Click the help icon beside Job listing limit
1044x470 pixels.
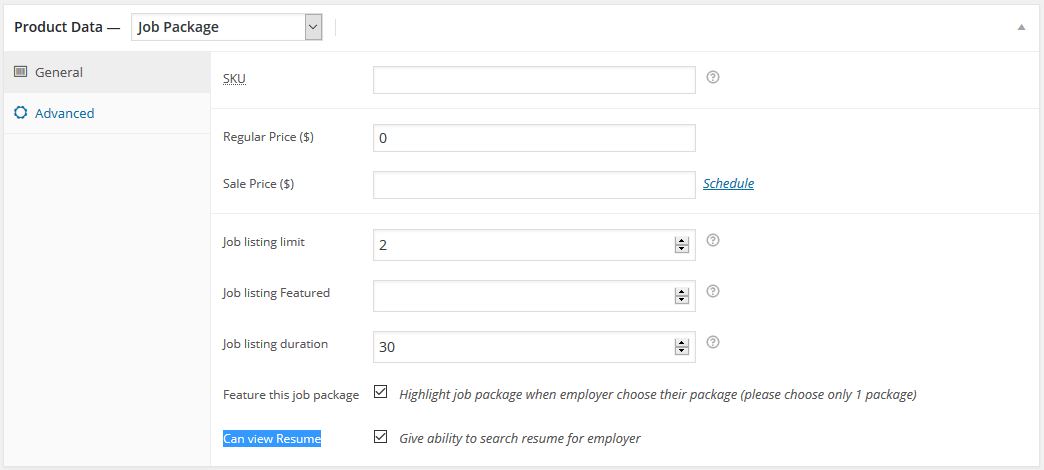(712, 240)
